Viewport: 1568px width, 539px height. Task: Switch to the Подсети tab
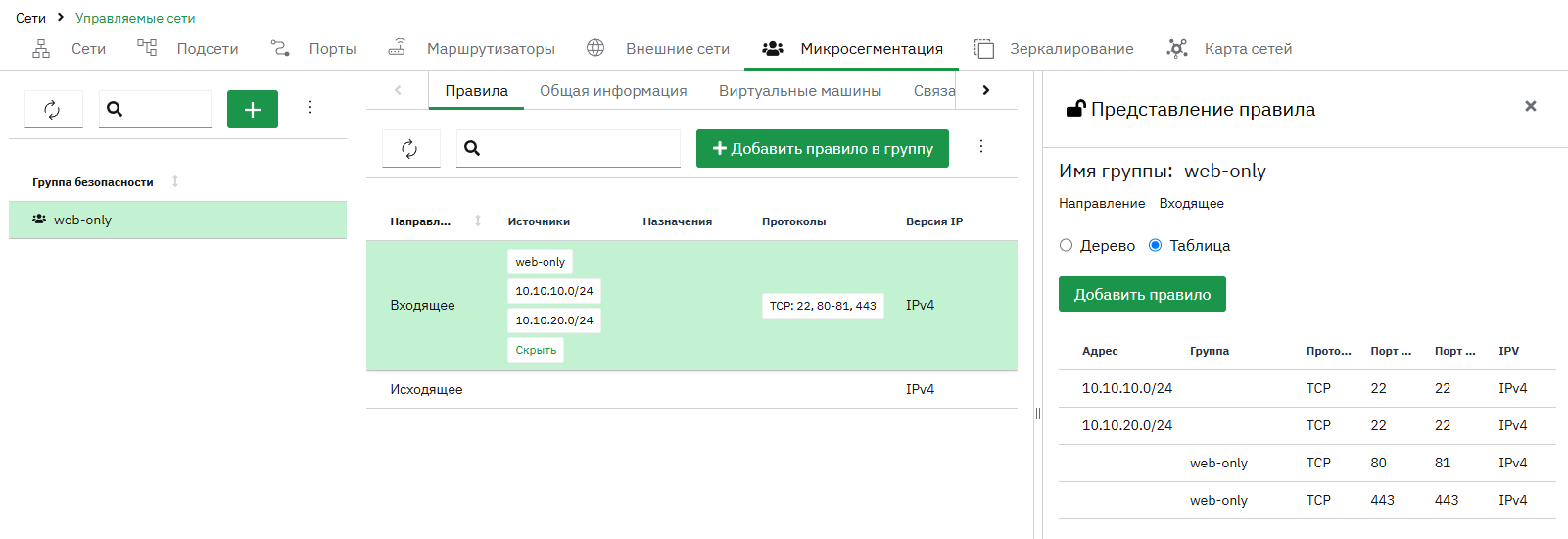pyautogui.click(x=188, y=49)
